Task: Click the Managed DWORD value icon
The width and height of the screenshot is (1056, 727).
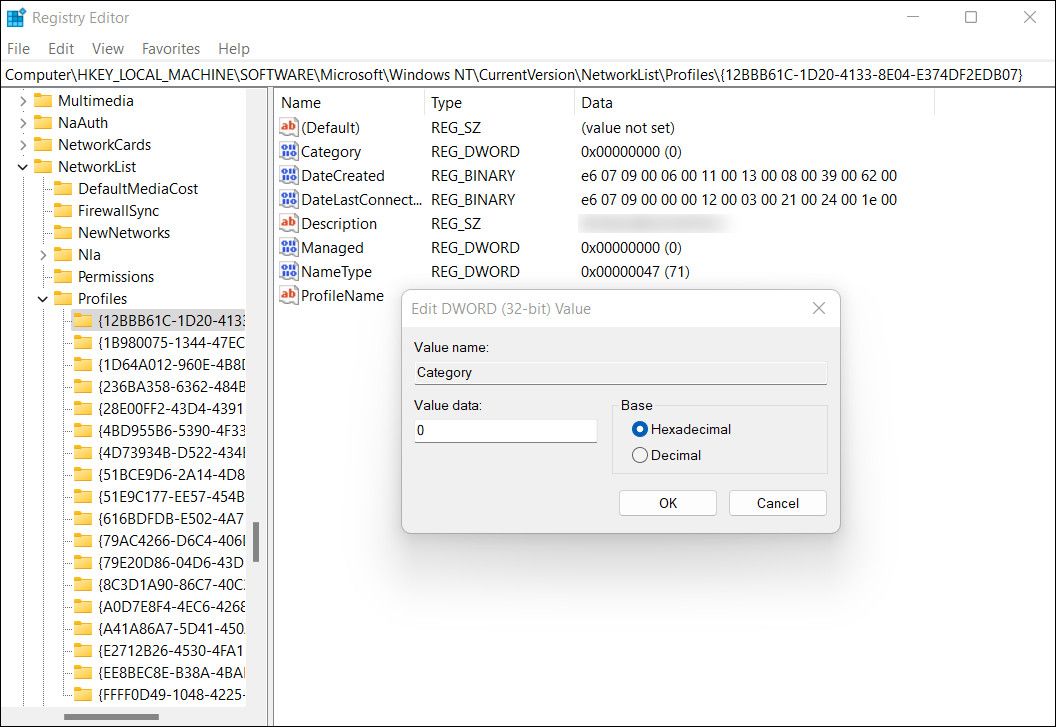Action: click(288, 247)
